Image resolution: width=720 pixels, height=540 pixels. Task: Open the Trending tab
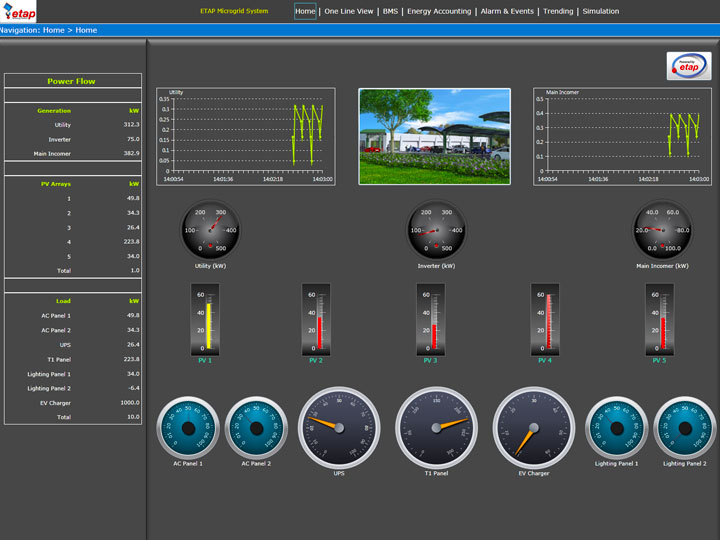pos(558,12)
